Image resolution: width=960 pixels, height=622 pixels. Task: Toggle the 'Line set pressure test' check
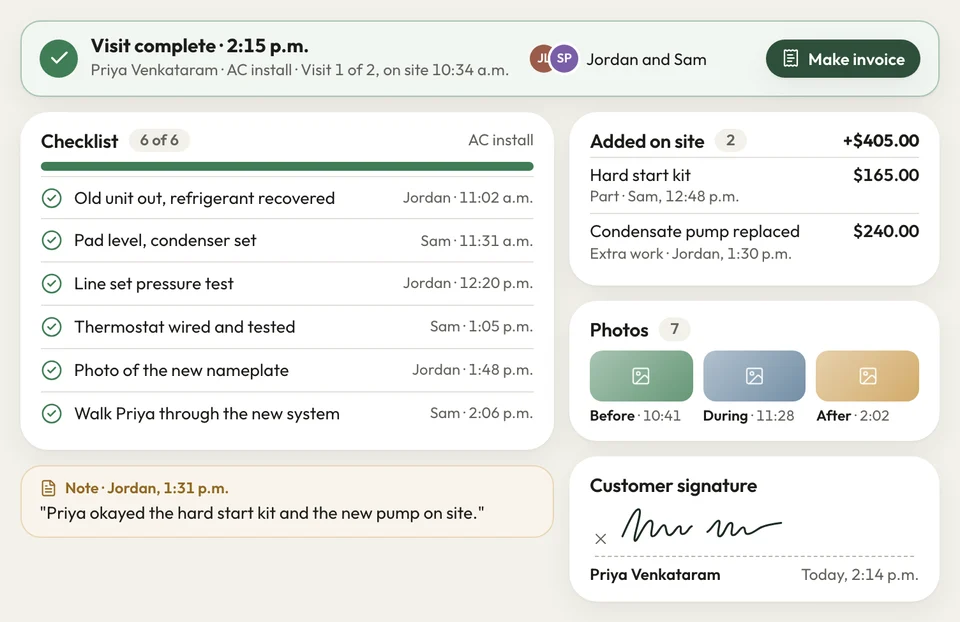(51, 283)
